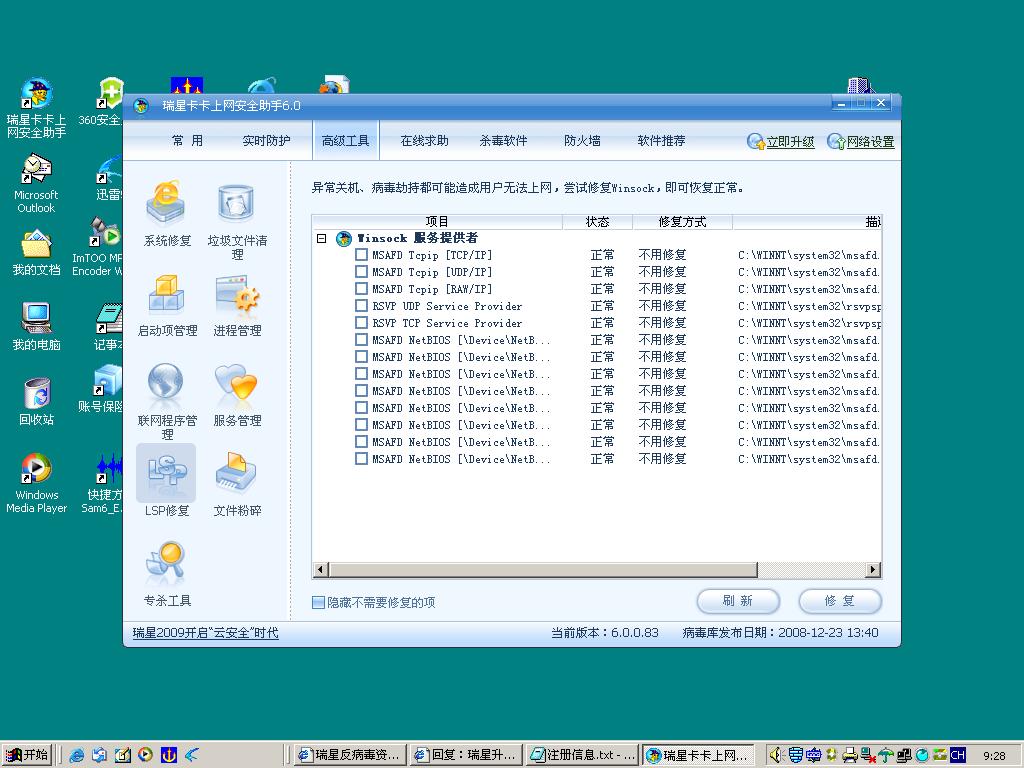Screen dimensions: 1024x768
Task: Open 垃圾文件清理 junk file cleaner
Action: pyautogui.click(x=237, y=221)
